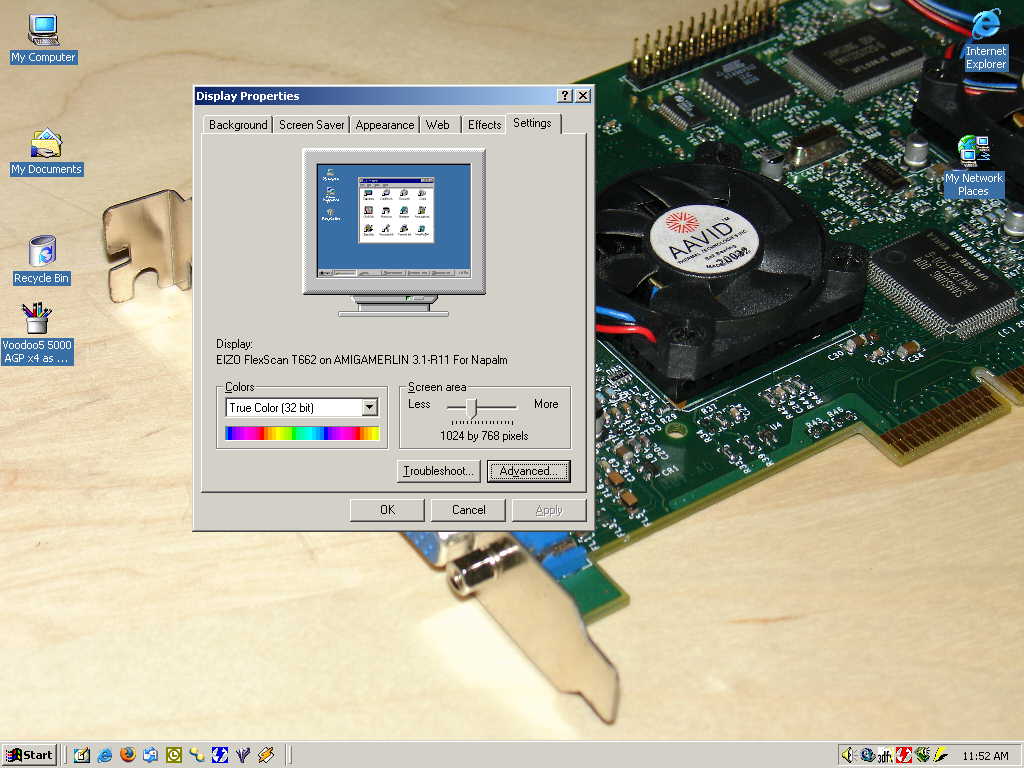Click the Display Properties title bar
Screen dimensions: 1024x768
394,95
